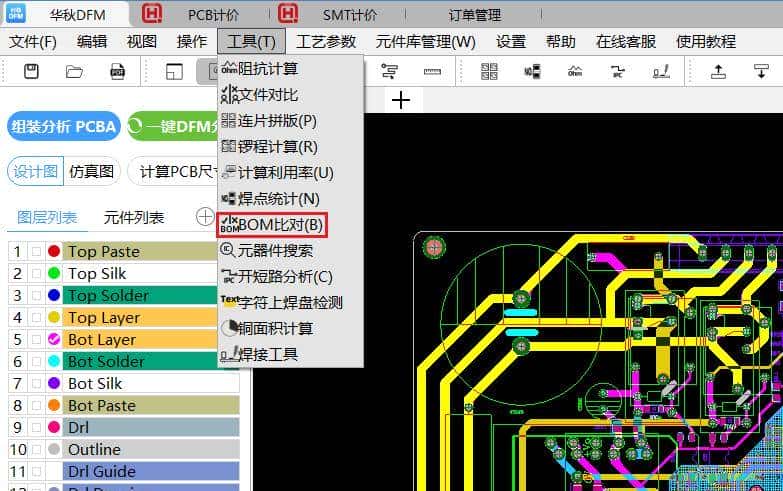Click the upload arrow toolbar icon

click(x=718, y=71)
